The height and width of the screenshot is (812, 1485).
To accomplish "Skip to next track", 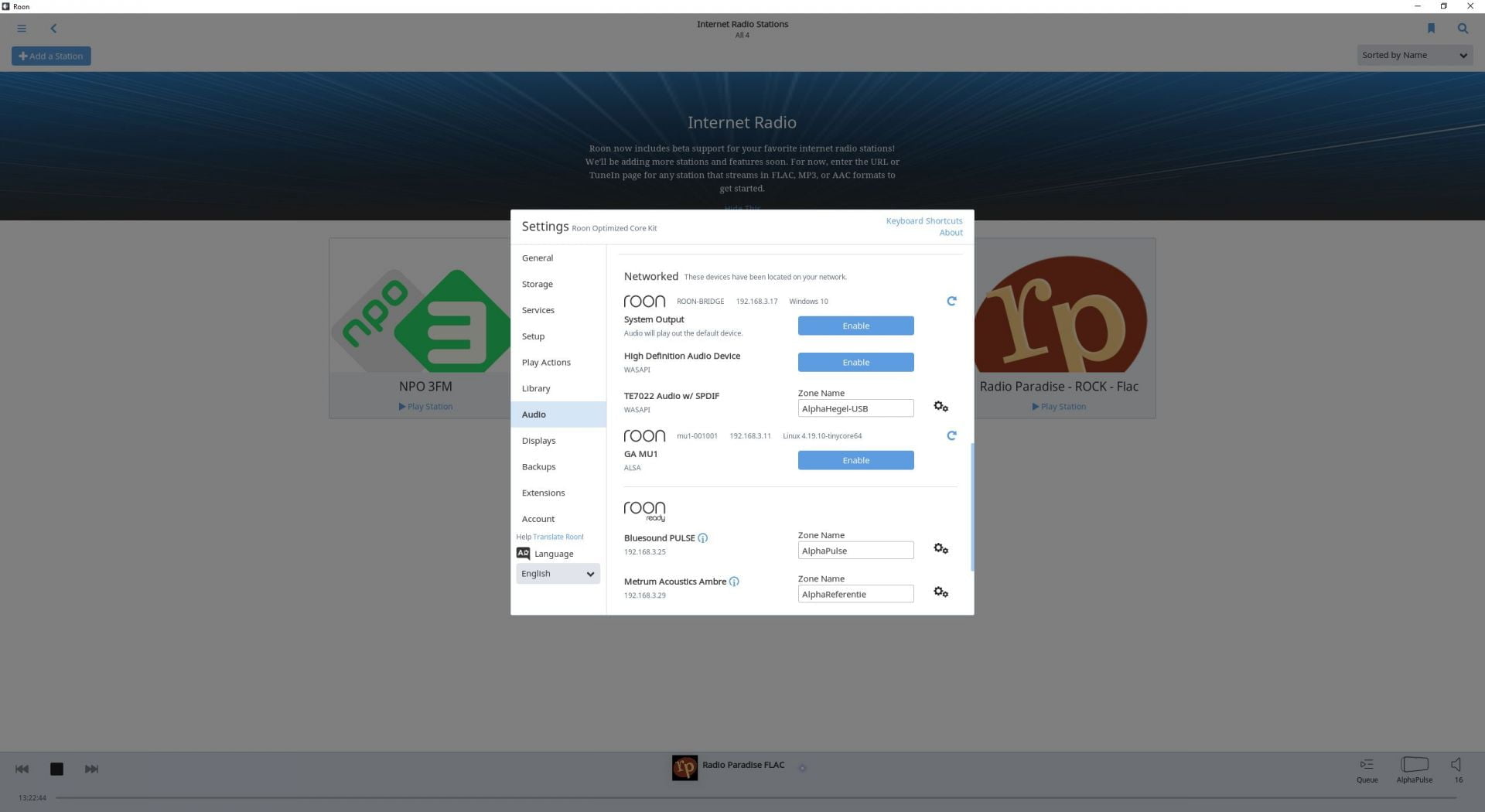I will pyautogui.click(x=91, y=769).
